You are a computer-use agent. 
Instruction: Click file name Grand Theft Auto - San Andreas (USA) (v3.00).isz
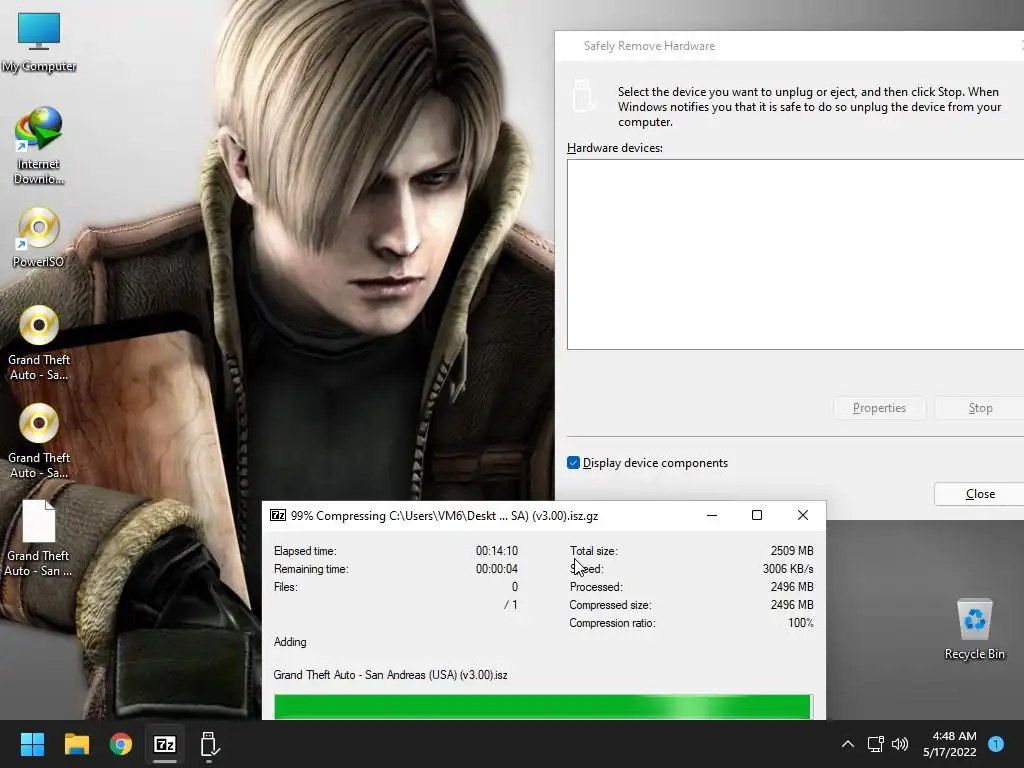click(390, 675)
